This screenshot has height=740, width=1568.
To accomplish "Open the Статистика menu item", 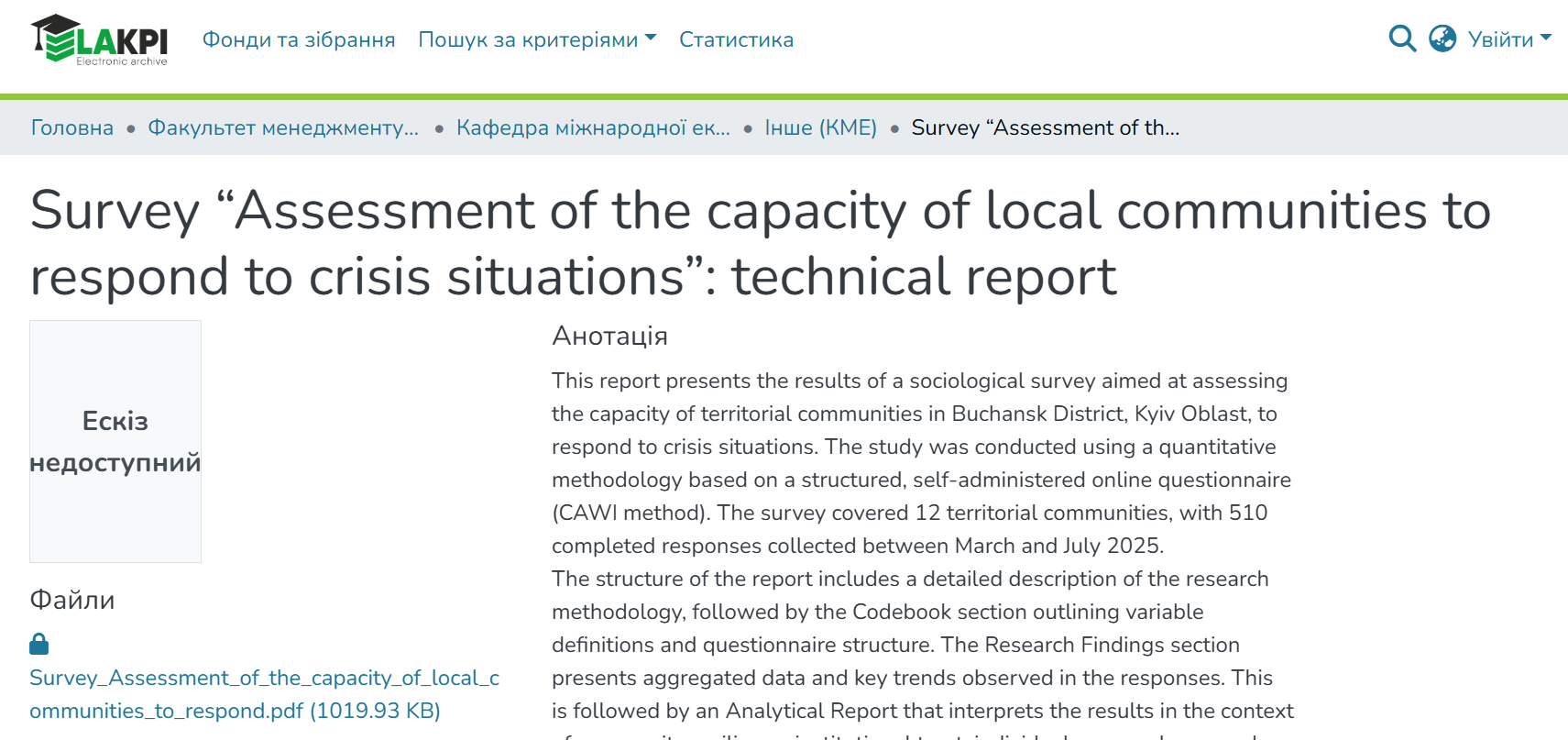I will pyautogui.click(x=736, y=39).
